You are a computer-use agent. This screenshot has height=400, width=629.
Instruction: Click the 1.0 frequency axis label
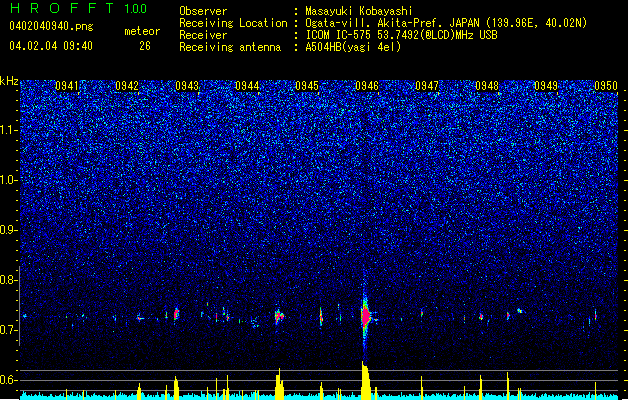click(x=9, y=180)
